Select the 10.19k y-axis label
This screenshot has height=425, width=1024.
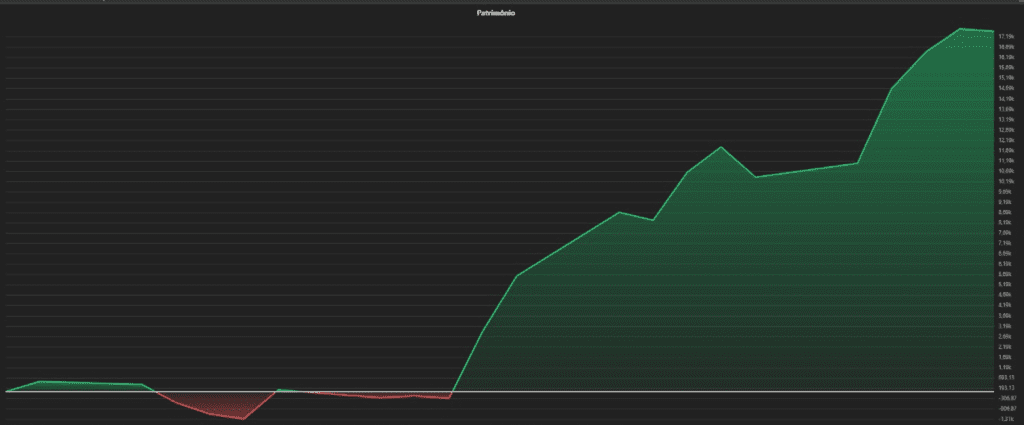tap(1006, 181)
